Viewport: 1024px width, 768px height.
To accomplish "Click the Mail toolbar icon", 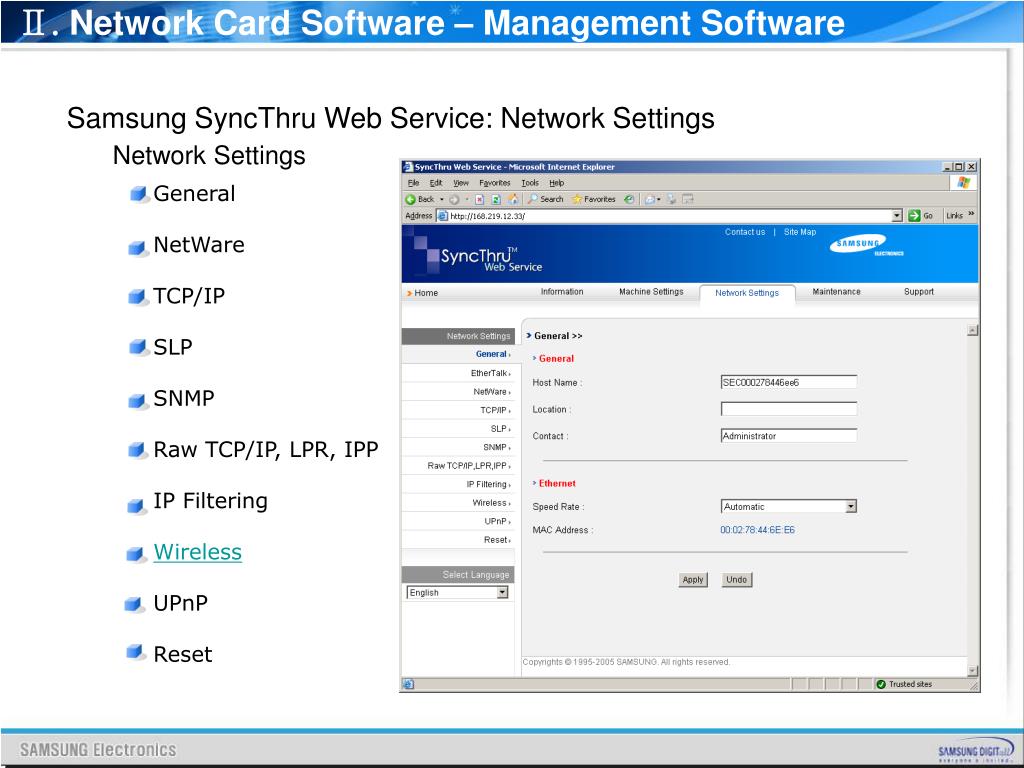I will pos(649,199).
